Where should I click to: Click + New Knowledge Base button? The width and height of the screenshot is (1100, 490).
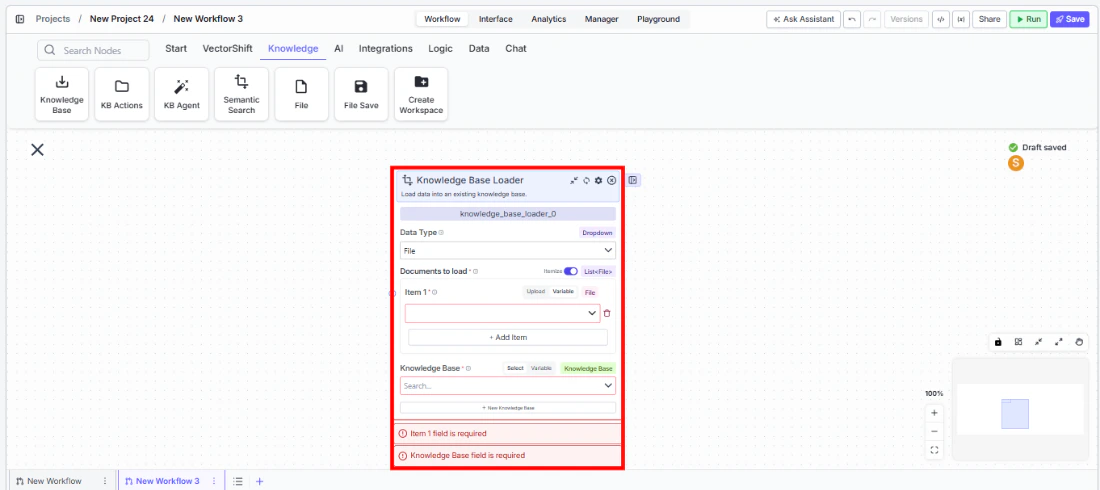pos(508,407)
